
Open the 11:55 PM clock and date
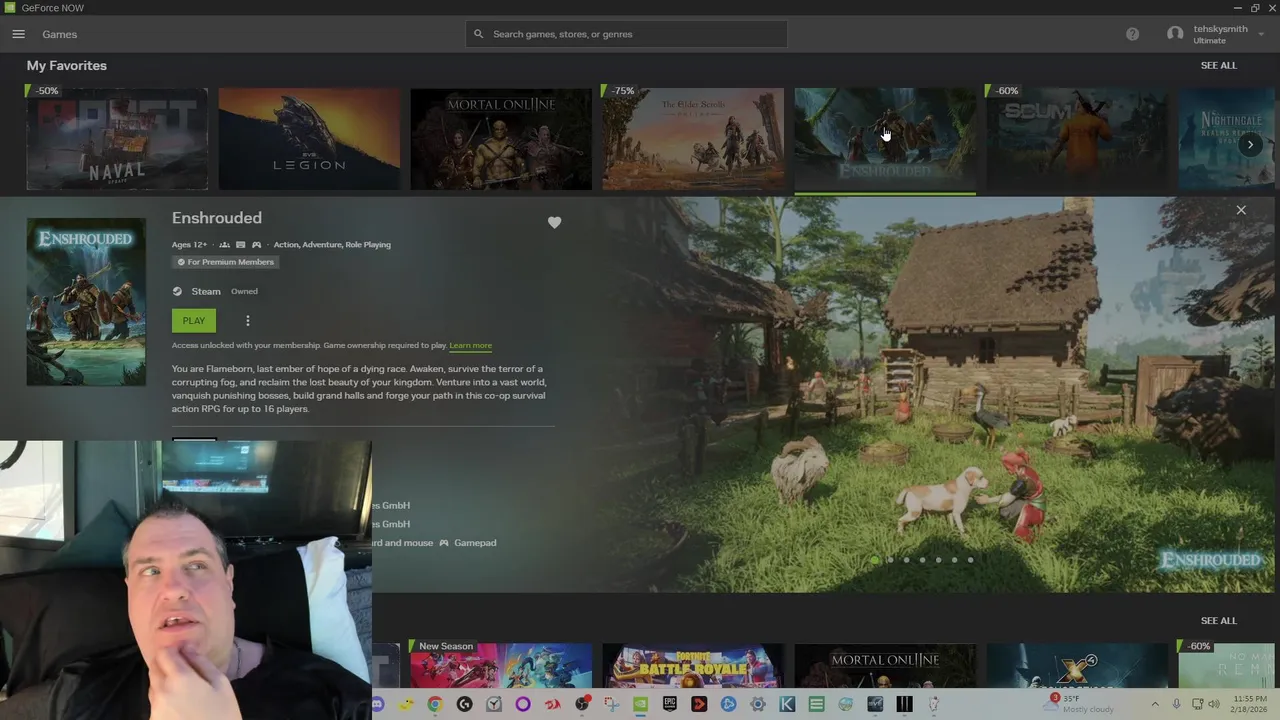pyautogui.click(x=1249, y=704)
